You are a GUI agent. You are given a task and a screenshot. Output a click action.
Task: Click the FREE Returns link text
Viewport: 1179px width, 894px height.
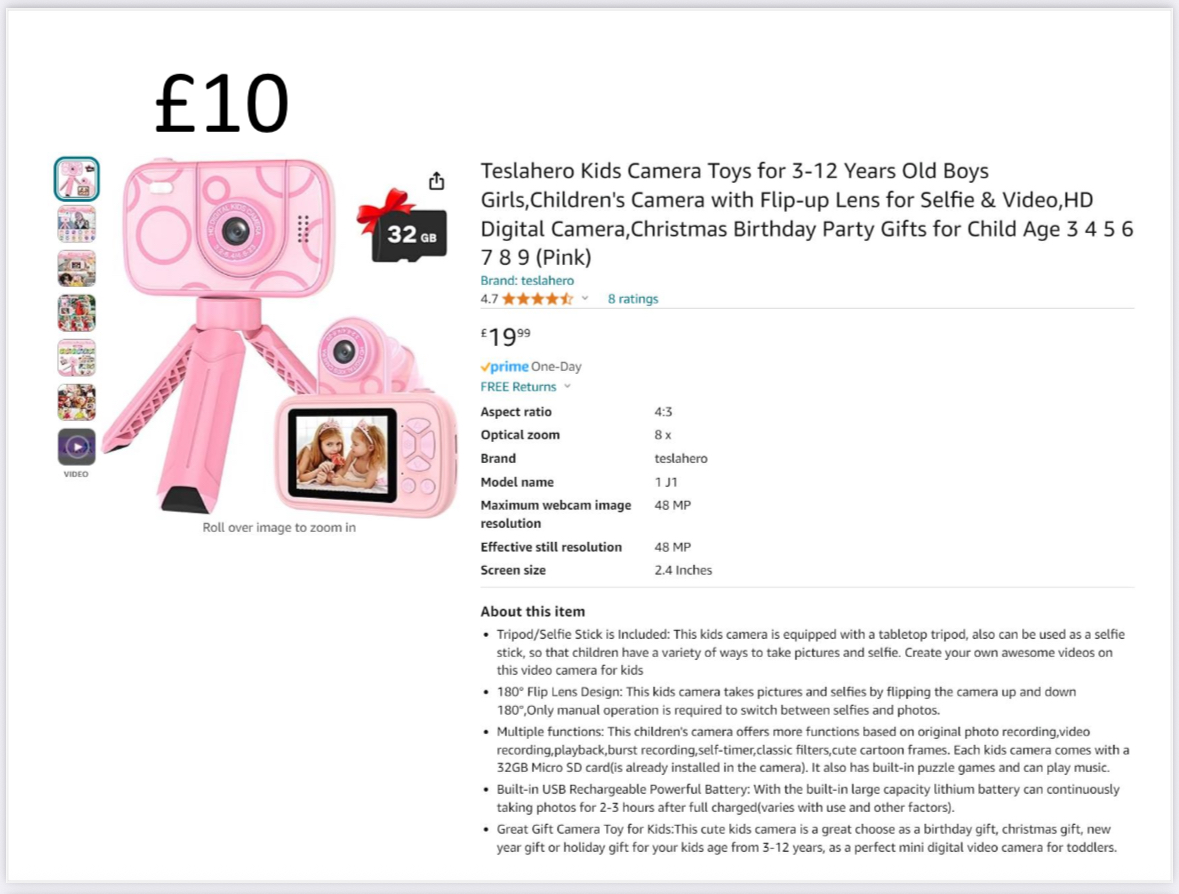pos(518,387)
